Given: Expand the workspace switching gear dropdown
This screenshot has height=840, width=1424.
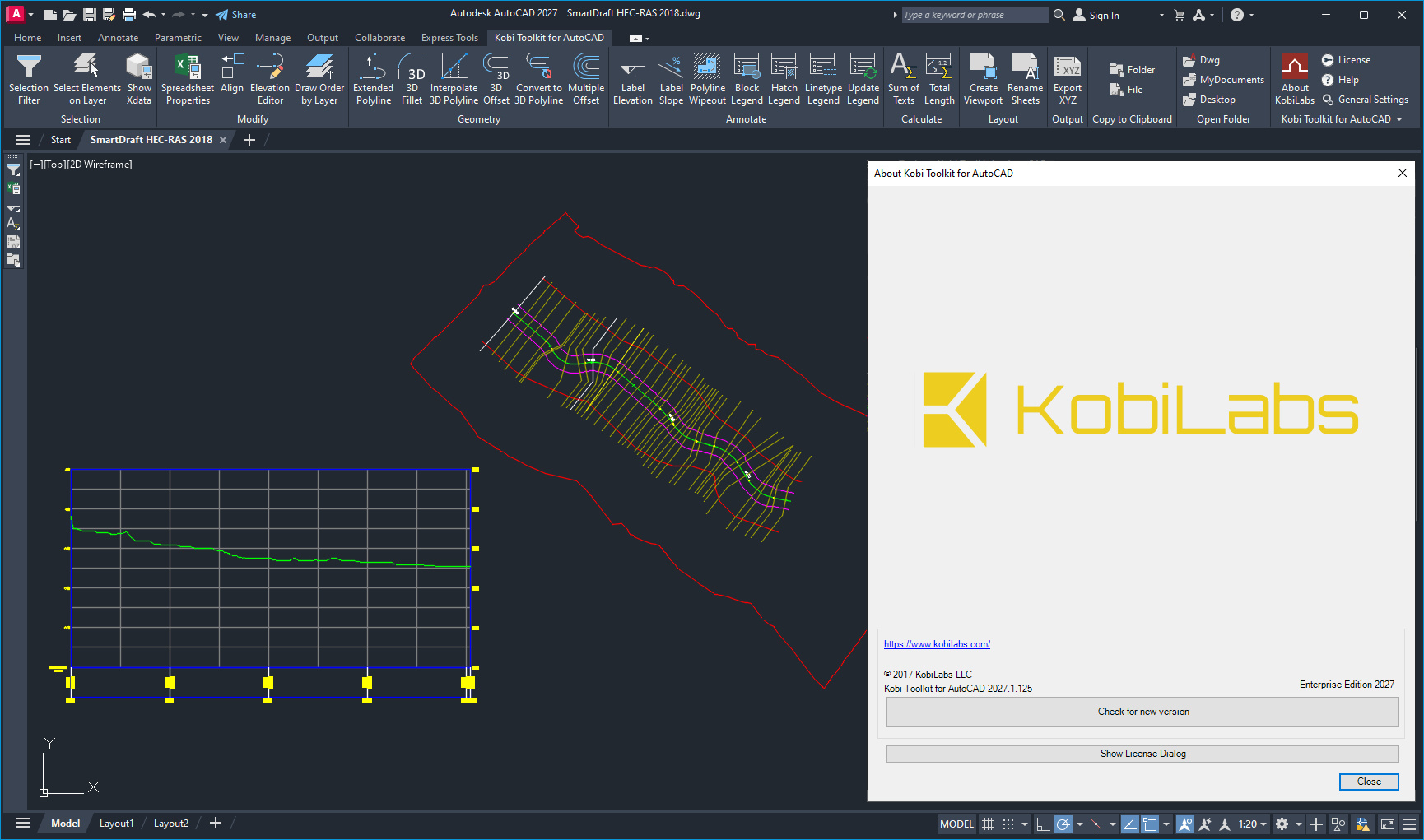Looking at the screenshot, I should click(1299, 824).
